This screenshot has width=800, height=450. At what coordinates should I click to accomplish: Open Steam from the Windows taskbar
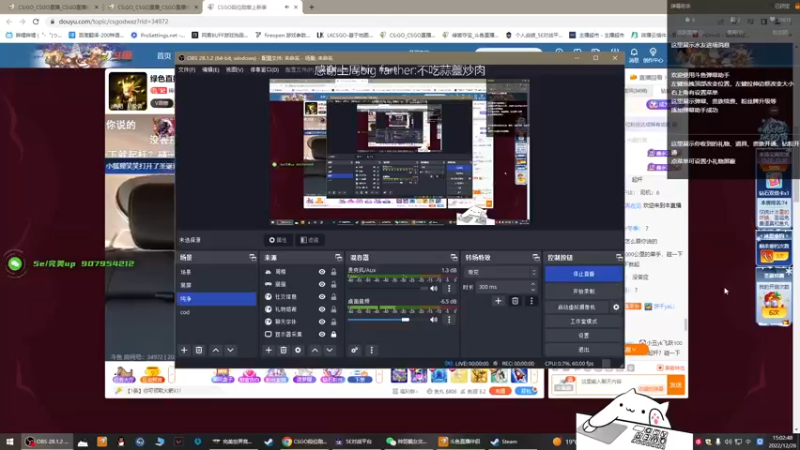pos(504,442)
